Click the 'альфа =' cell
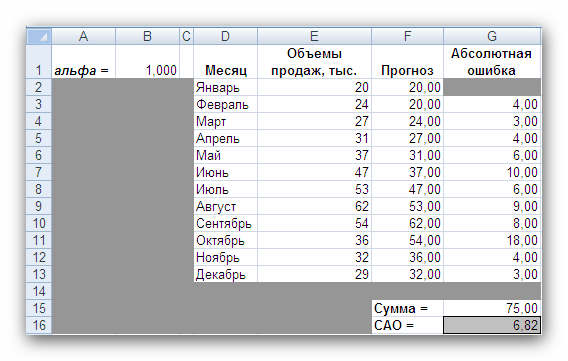The height and width of the screenshot is (361, 568). coord(83,62)
